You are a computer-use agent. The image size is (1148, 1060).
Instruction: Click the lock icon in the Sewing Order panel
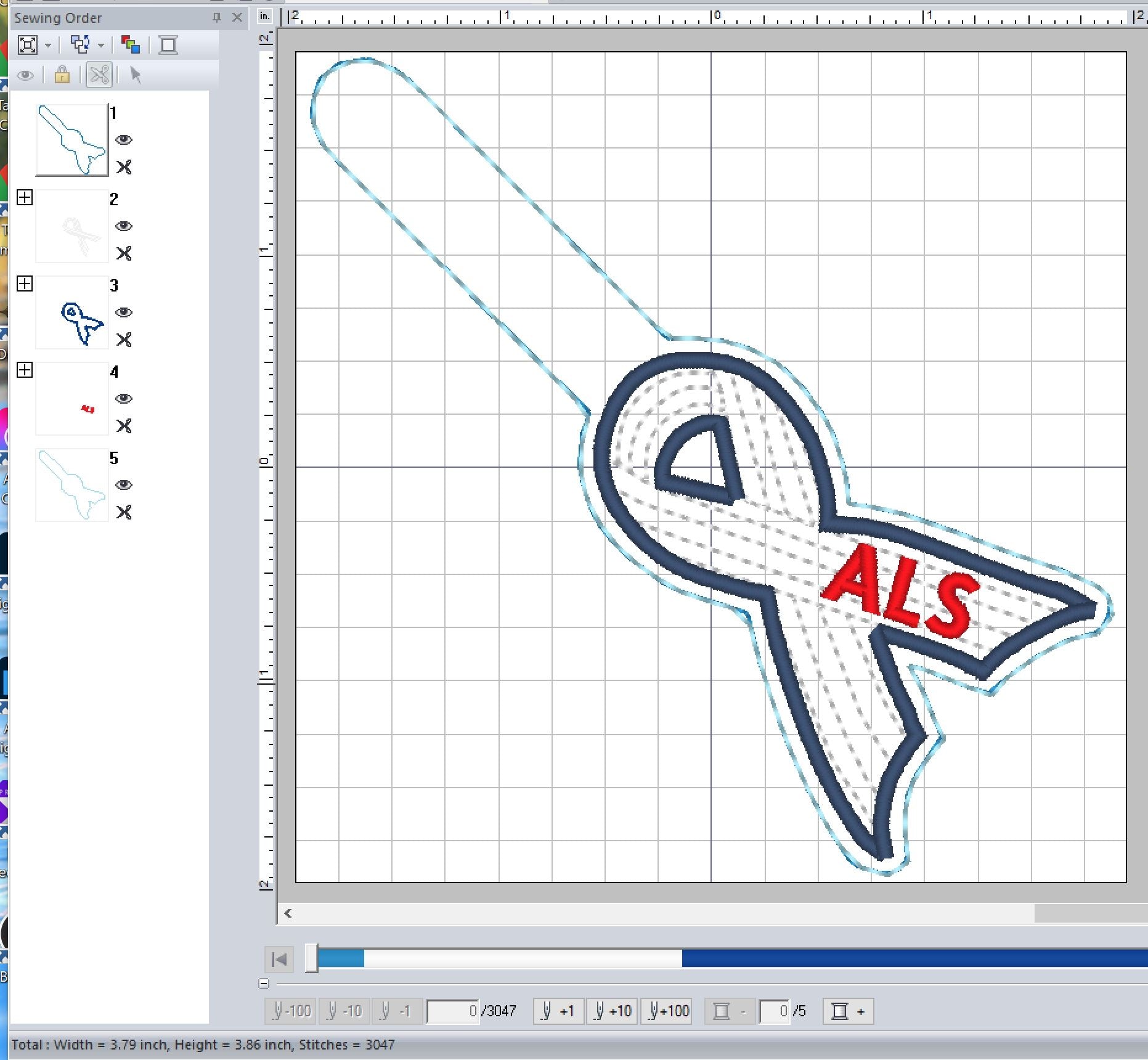point(62,75)
